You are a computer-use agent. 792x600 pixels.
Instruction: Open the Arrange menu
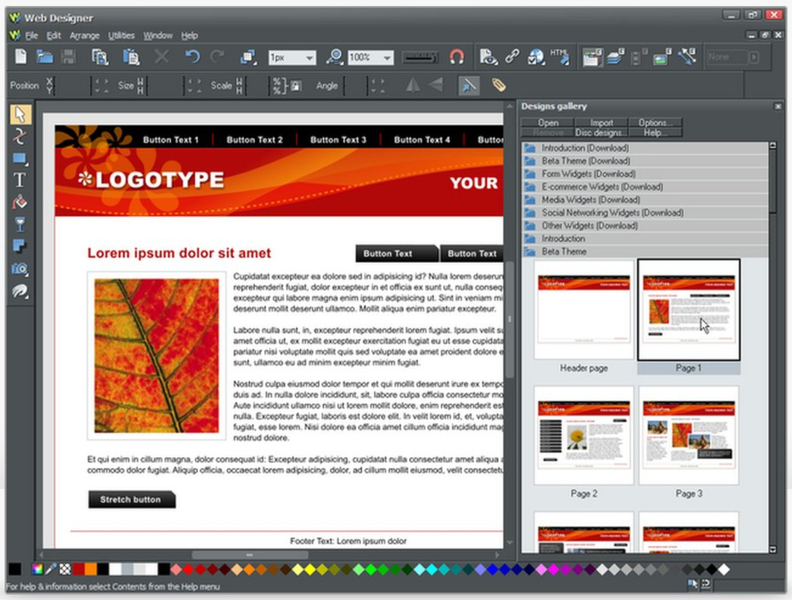tap(84, 35)
